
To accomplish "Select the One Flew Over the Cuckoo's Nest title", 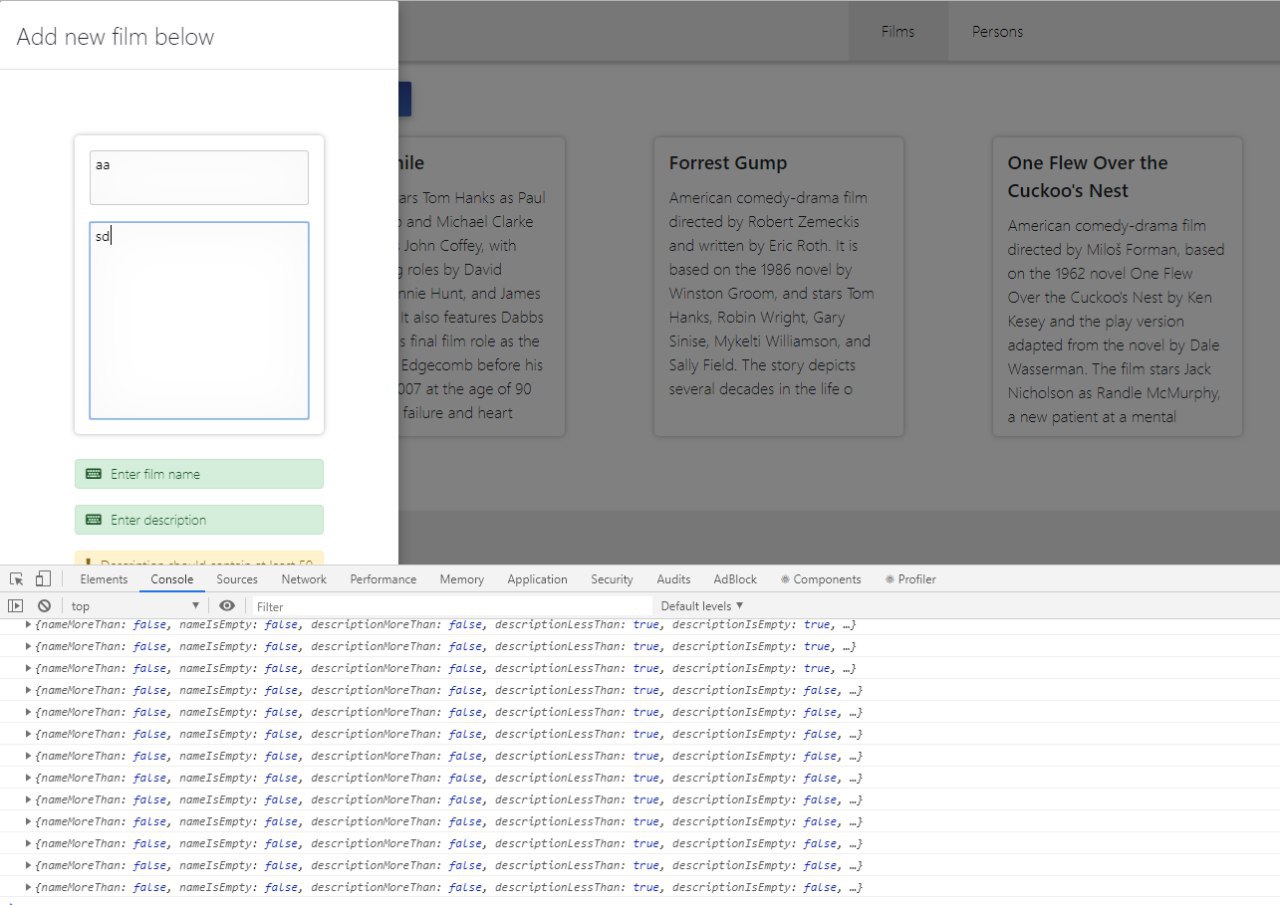I will point(1088,177).
